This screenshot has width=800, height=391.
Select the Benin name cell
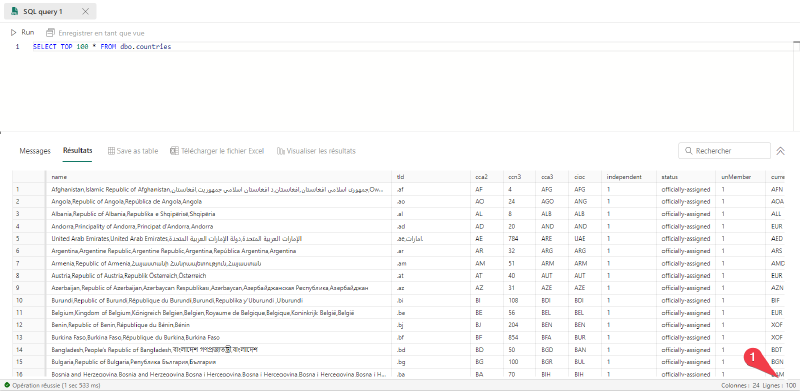[x=218, y=325]
